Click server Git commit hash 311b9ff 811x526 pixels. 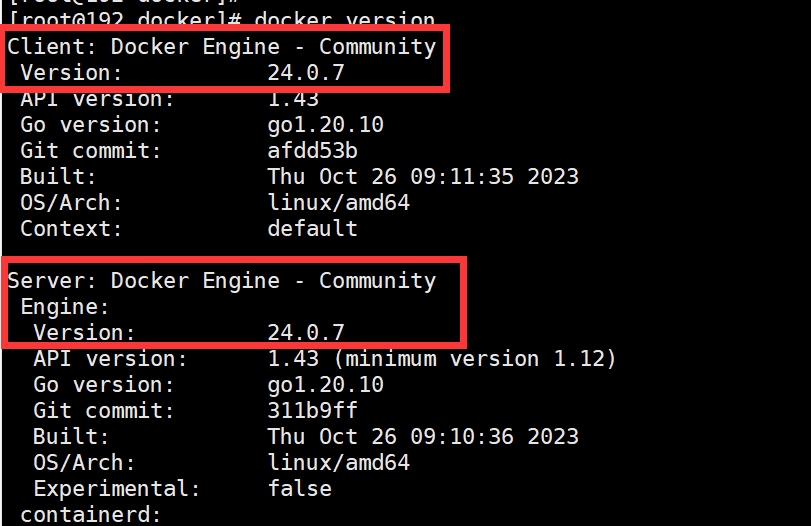[x=312, y=411]
